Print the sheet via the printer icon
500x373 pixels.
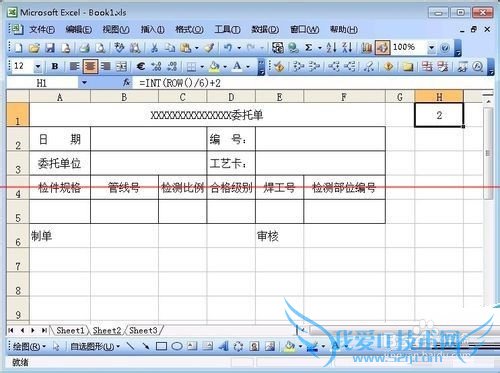(x=84, y=48)
